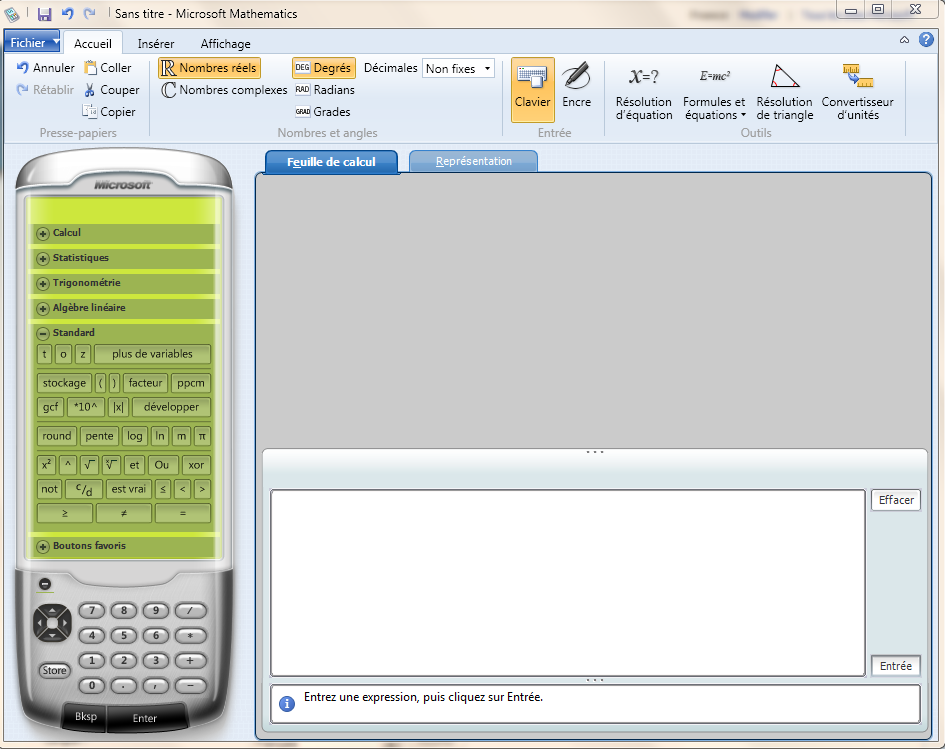Click the est vrai button
The height and width of the screenshot is (749, 945).
tap(128, 489)
